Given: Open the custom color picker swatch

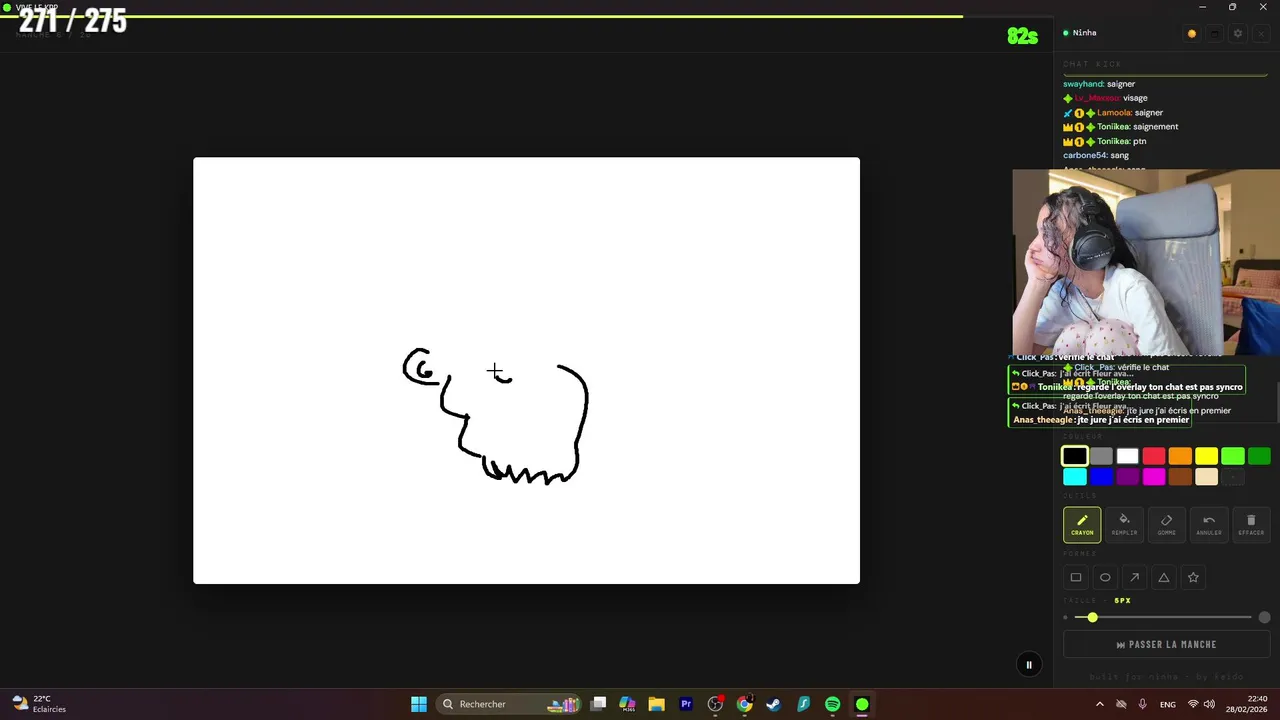Looking at the screenshot, I should [1233, 477].
